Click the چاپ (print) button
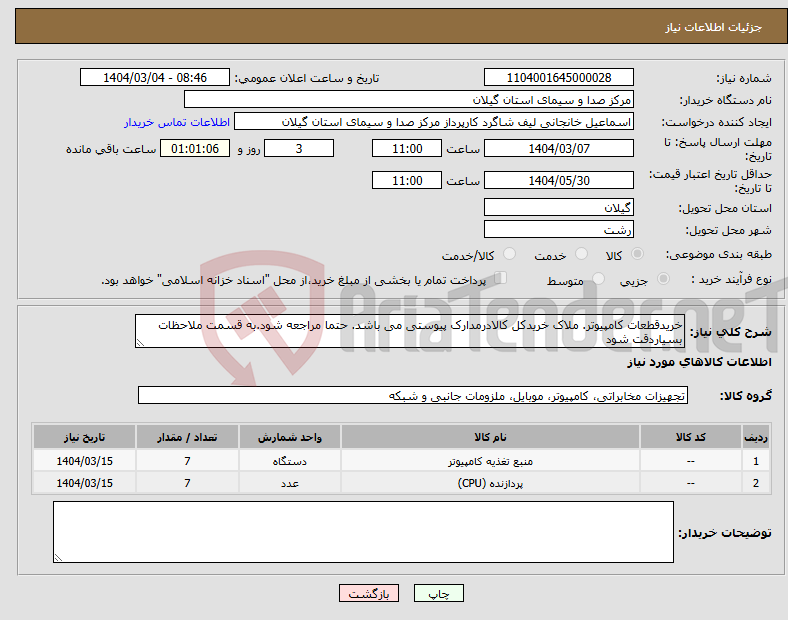The image size is (788, 620). 438,593
